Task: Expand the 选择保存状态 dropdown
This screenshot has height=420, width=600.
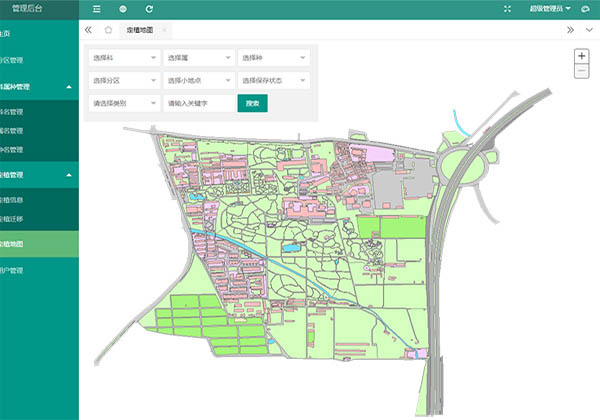Action: [x=274, y=80]
